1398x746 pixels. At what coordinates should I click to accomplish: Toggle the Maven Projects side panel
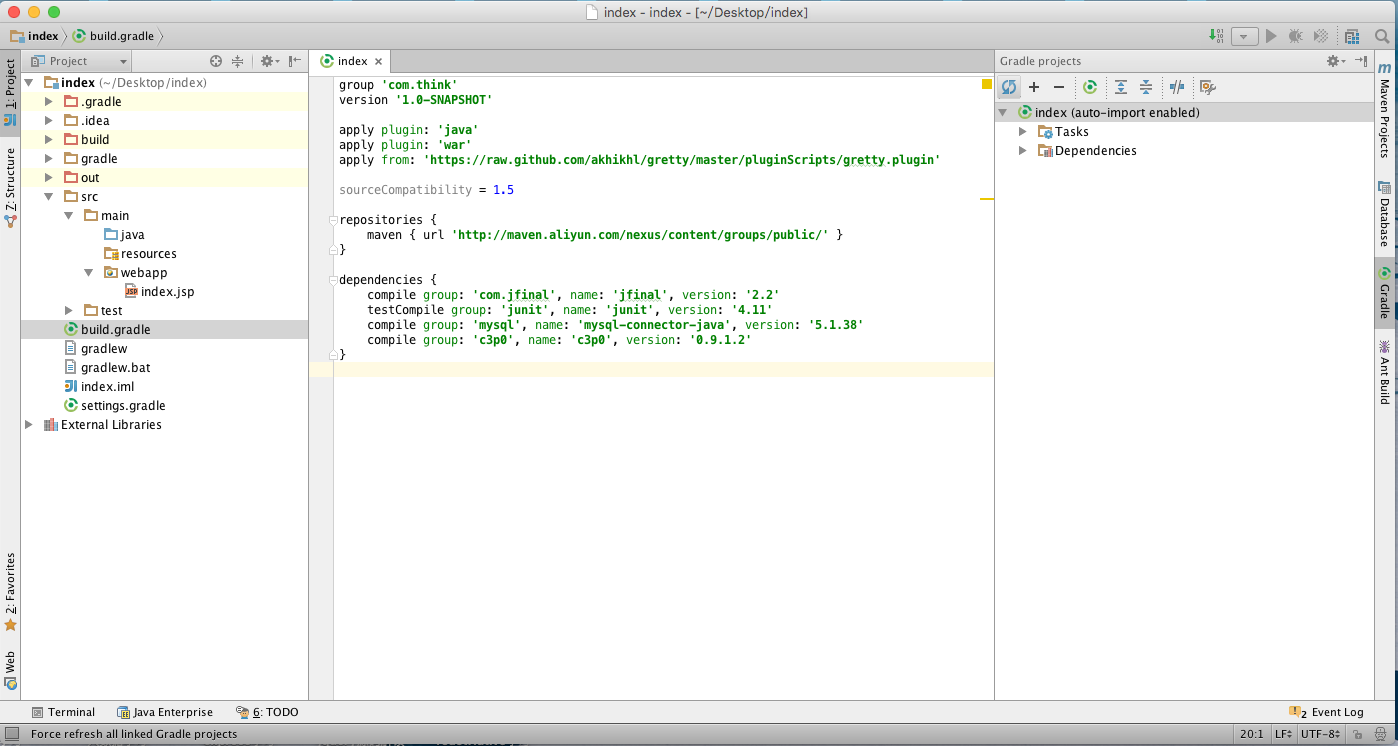1385,110
